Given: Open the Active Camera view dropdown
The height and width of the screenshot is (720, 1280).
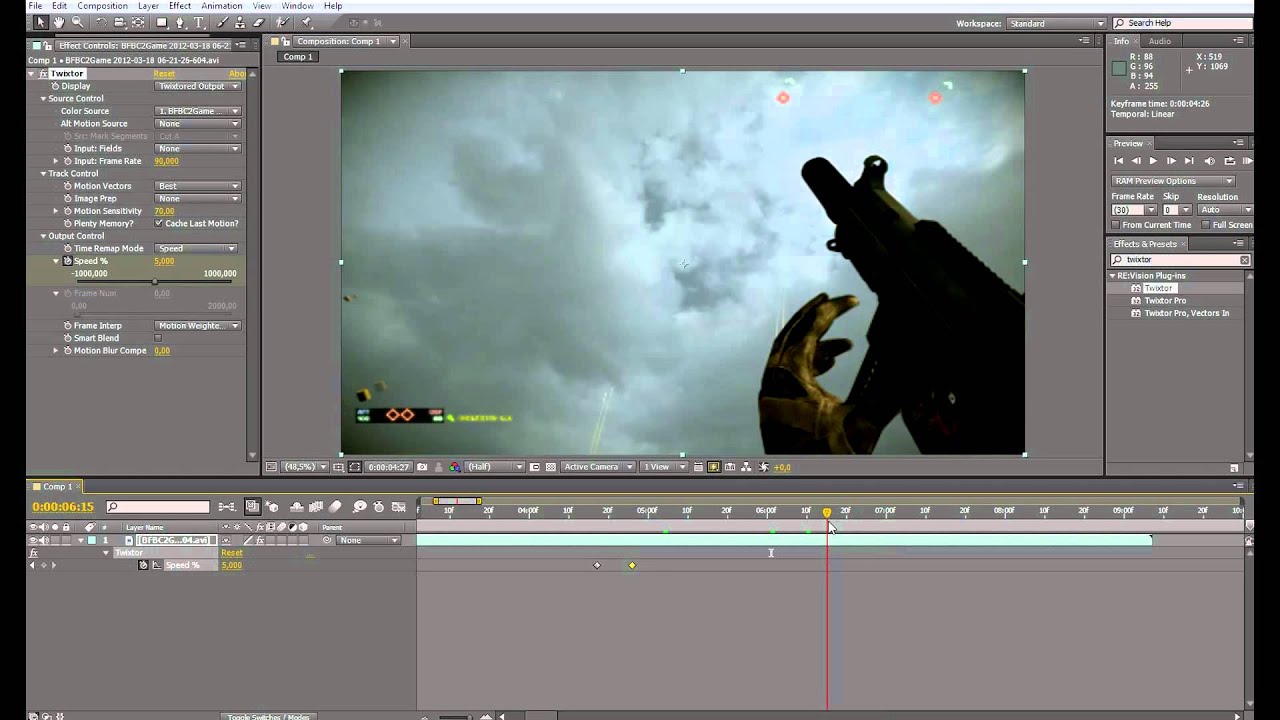Looking at the screenshot, I should click(x=597, y=467).
